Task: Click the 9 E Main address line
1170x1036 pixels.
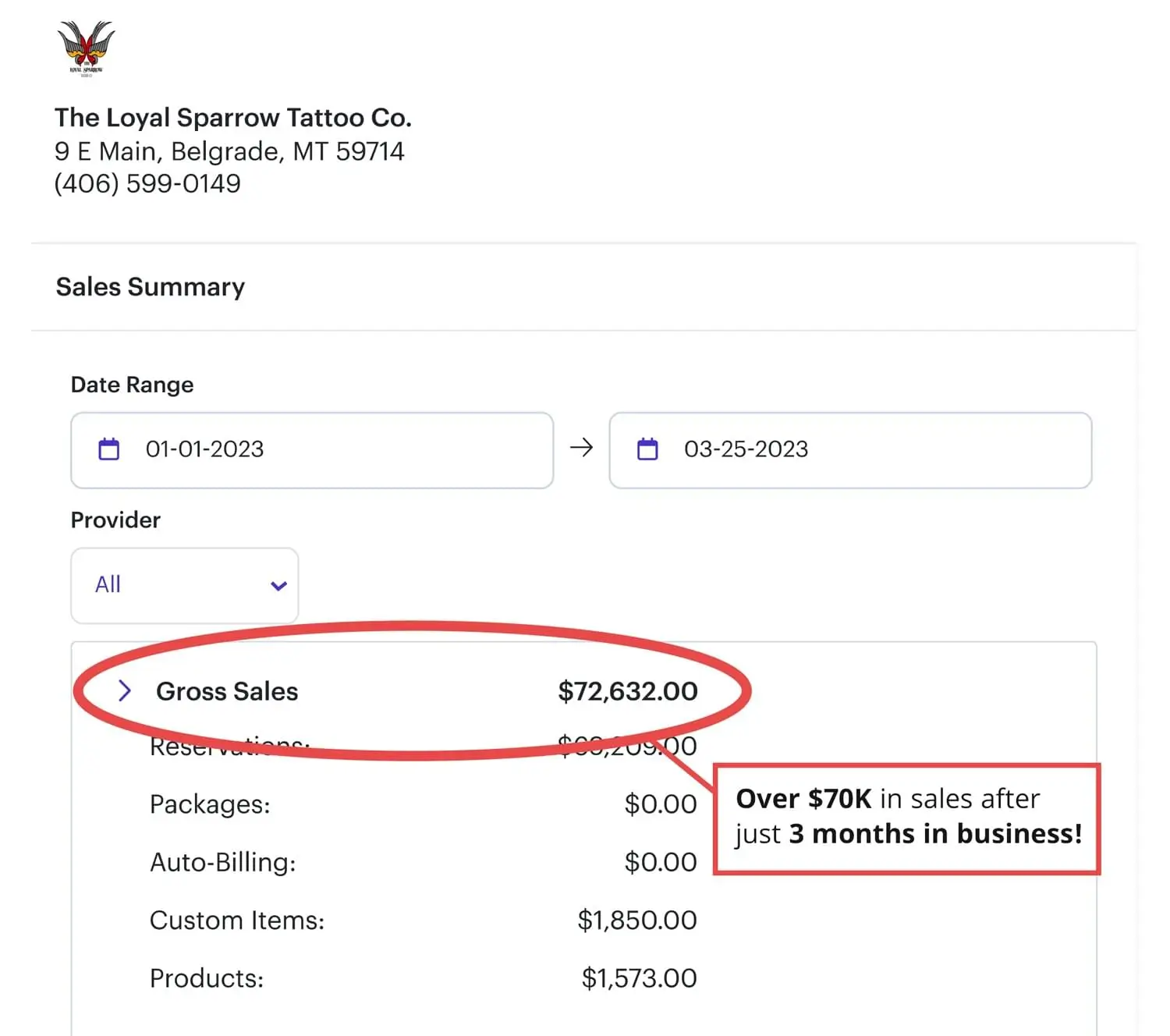Action: pyautogui.click(x=229, y=151)
